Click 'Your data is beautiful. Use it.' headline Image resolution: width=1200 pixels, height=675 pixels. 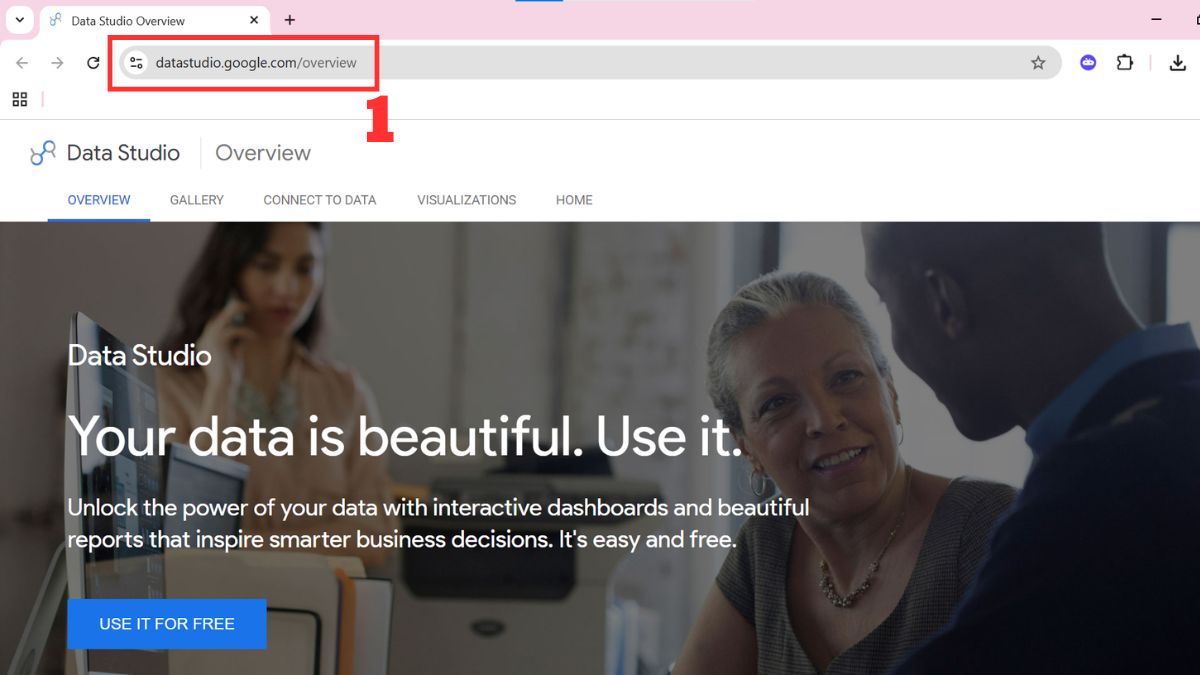[x=405, y=436]
